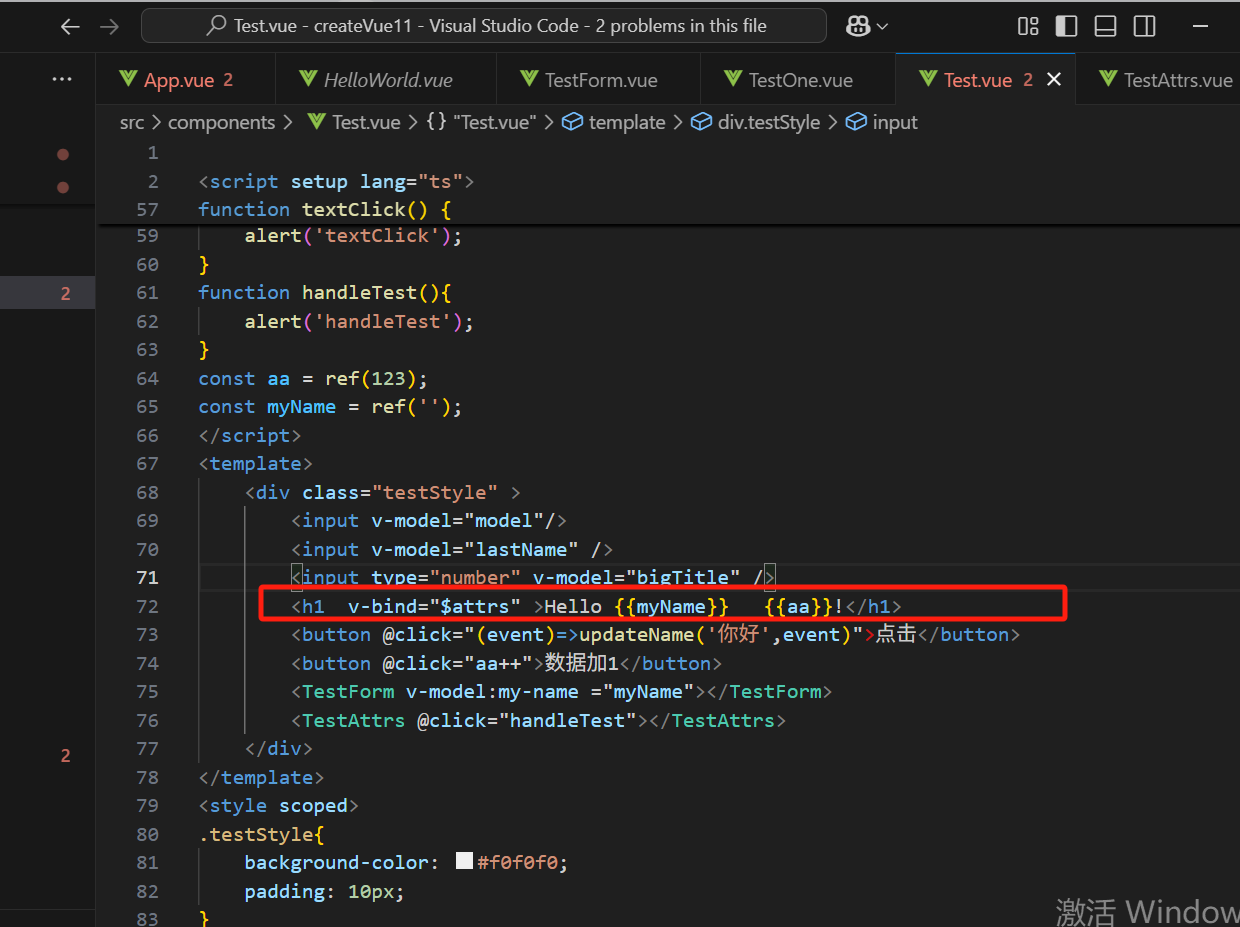Switch to the HelloWorld.vue tab
1240x927 pixels.
pyautogui.click(x=385, y=78)
